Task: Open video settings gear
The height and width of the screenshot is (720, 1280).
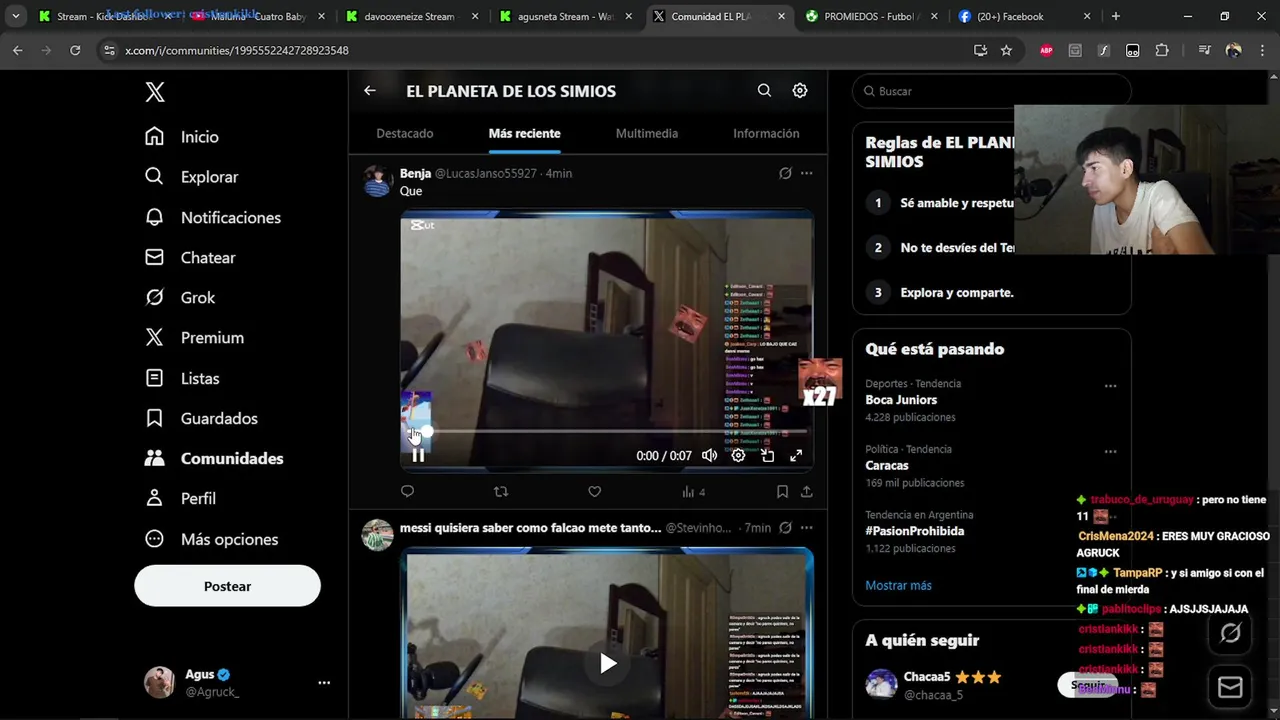Action: click(738, 455)
